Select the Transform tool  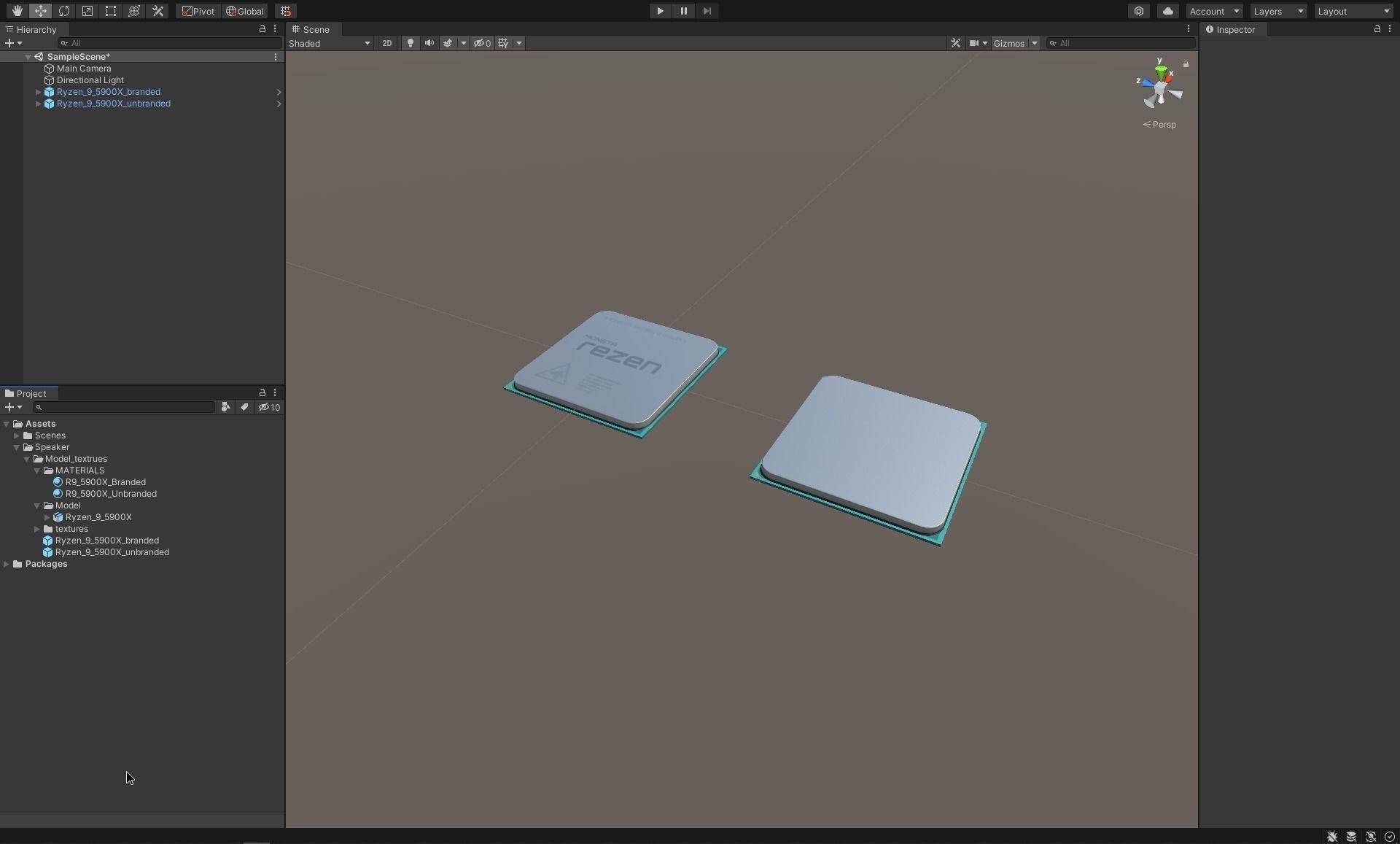click(x=134, y=11)
